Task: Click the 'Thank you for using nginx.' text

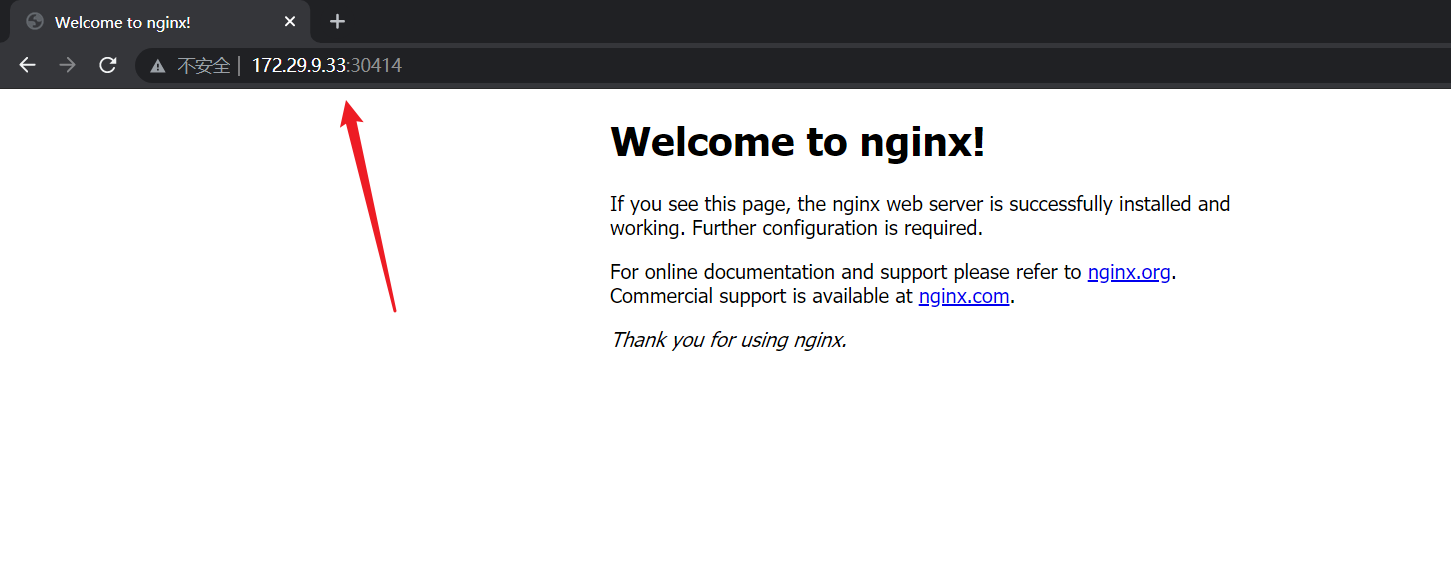Action: [729, 340]
